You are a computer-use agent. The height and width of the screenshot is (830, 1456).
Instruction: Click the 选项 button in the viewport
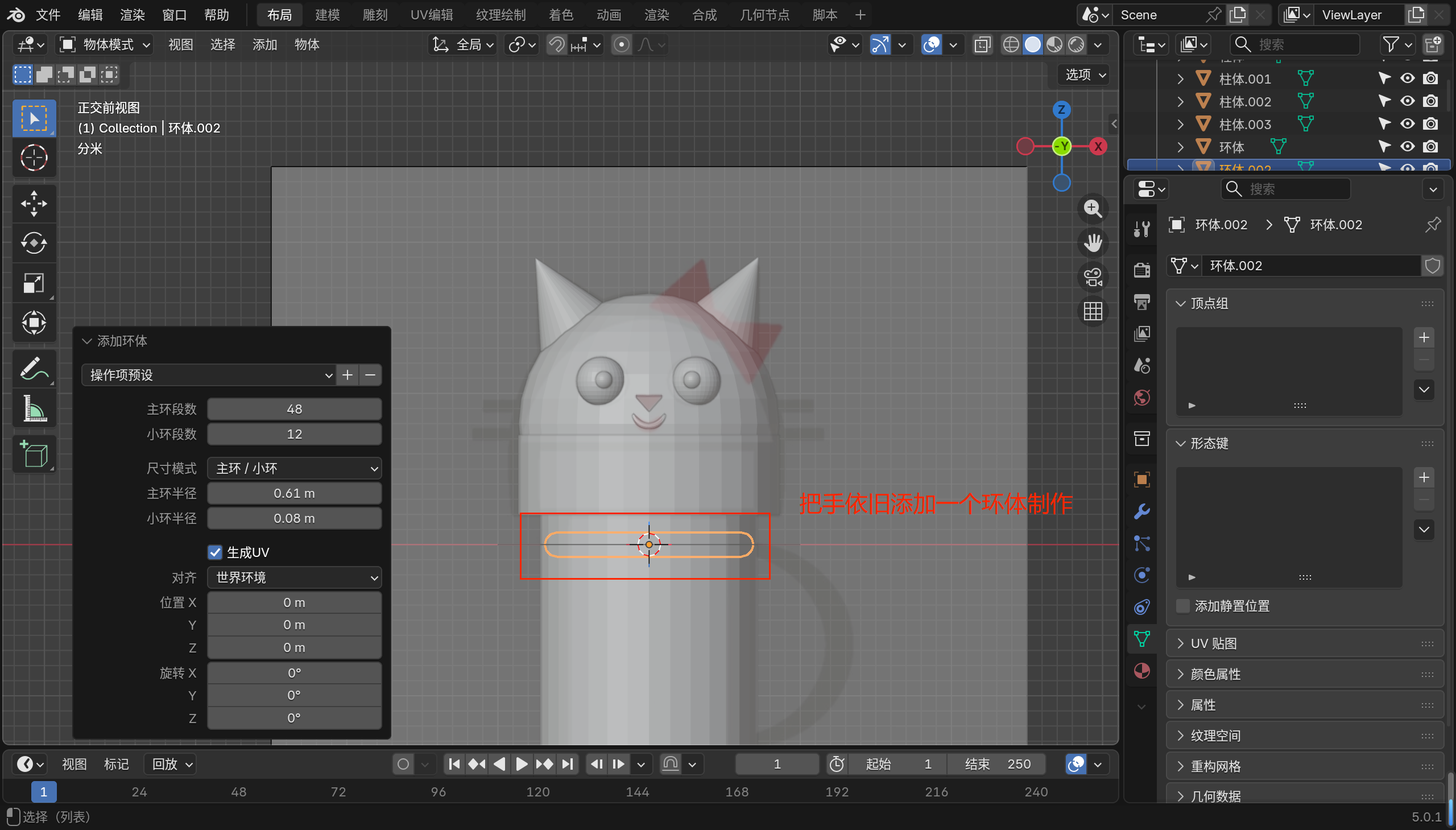[1085, 75]
